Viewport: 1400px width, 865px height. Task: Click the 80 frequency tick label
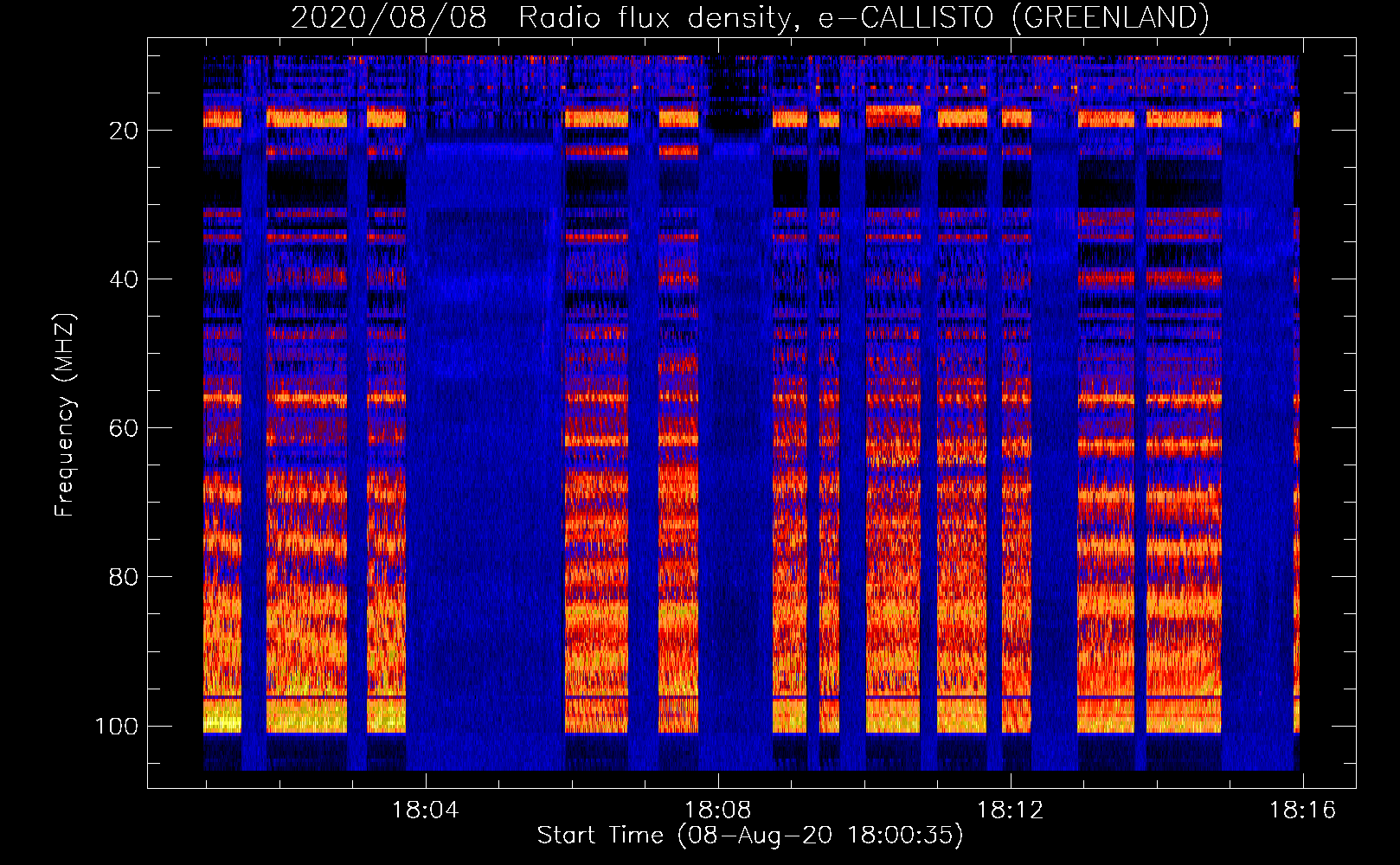tap(124, 577)
